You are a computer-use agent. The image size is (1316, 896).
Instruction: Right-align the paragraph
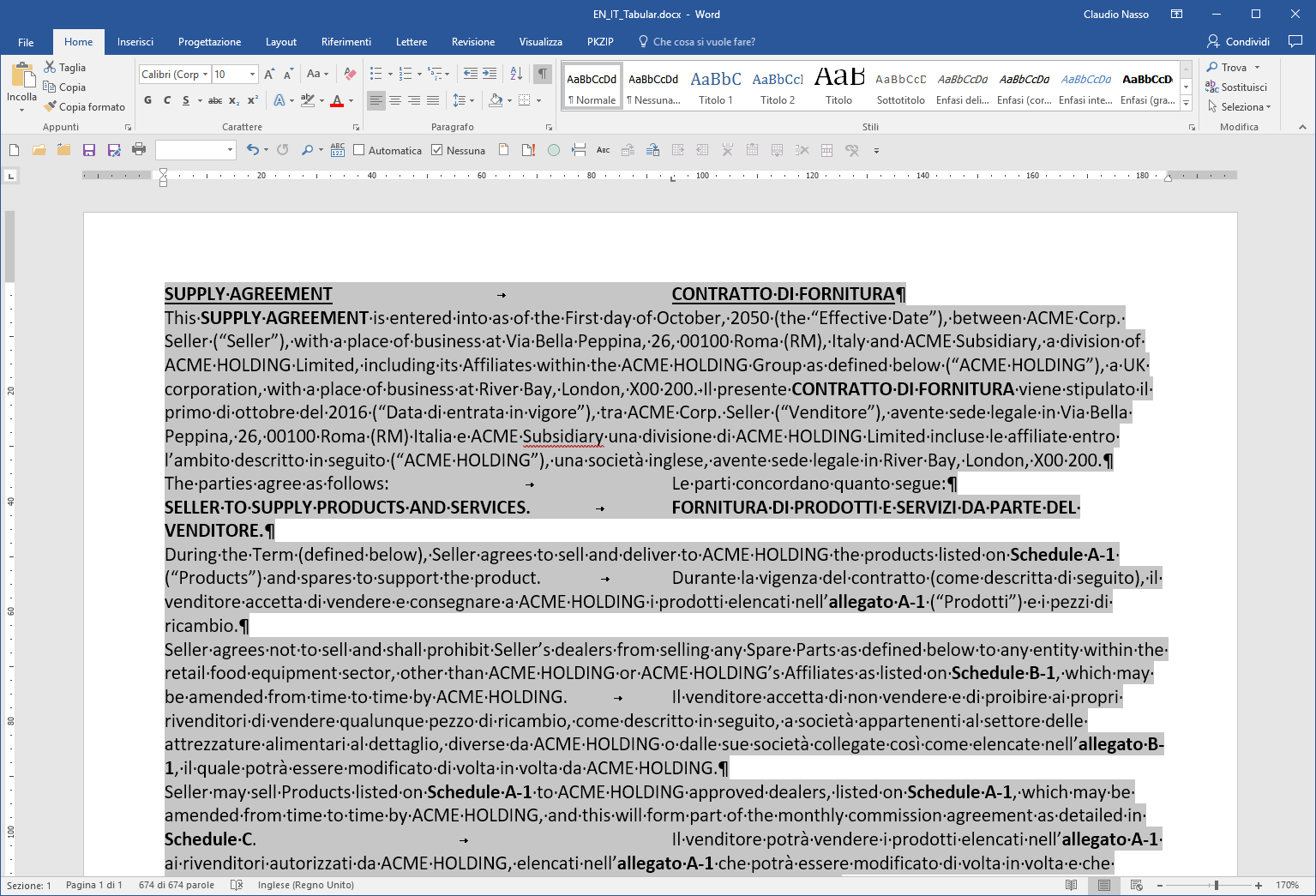414,100
